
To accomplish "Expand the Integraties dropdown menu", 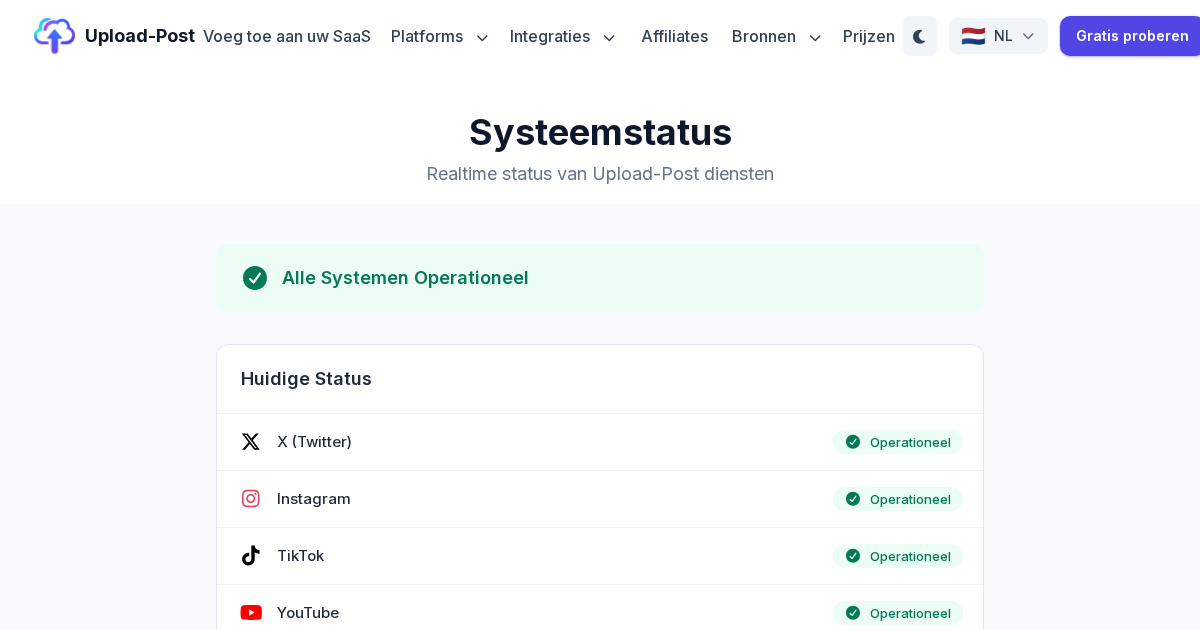I will tap(562, 36).
